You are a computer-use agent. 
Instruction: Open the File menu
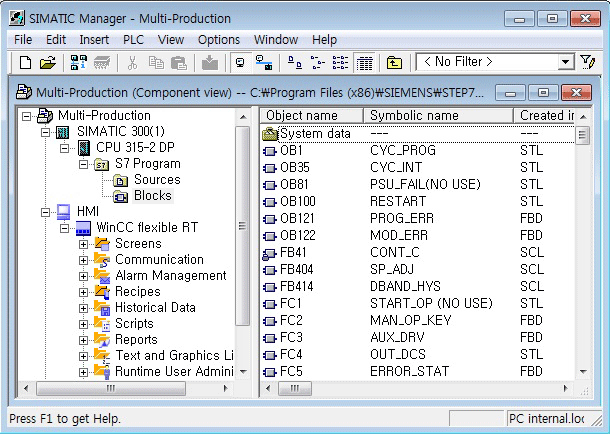23,40
